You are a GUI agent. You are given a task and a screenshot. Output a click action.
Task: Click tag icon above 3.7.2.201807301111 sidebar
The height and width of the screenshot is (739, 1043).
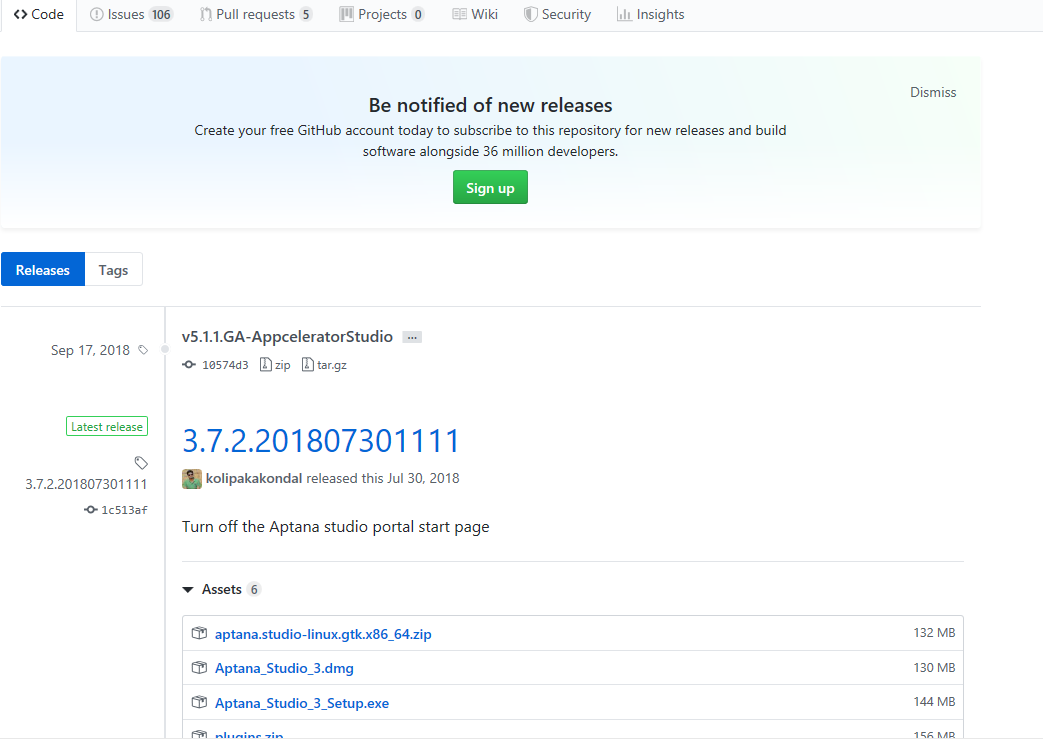(141, 463)
